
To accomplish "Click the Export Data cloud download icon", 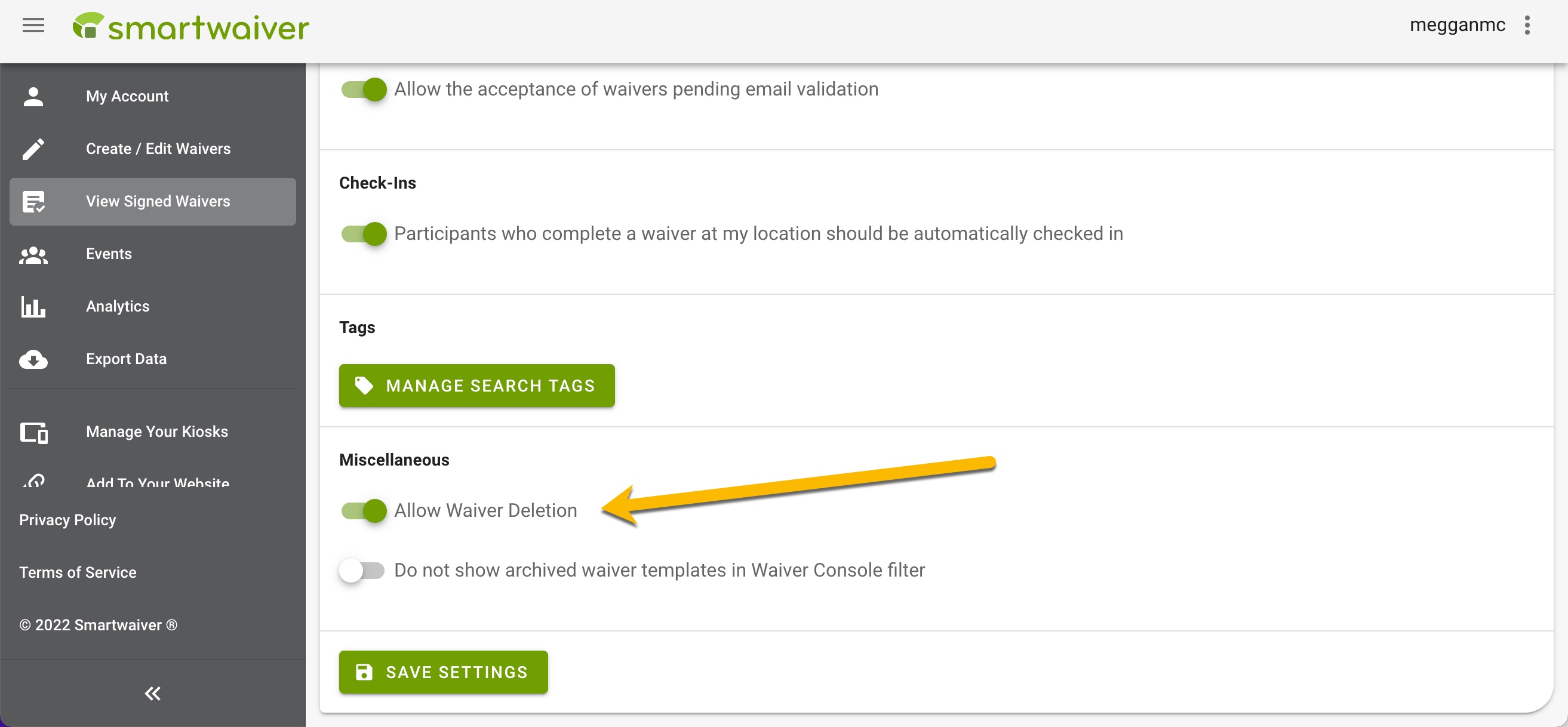I will [33, 359].
